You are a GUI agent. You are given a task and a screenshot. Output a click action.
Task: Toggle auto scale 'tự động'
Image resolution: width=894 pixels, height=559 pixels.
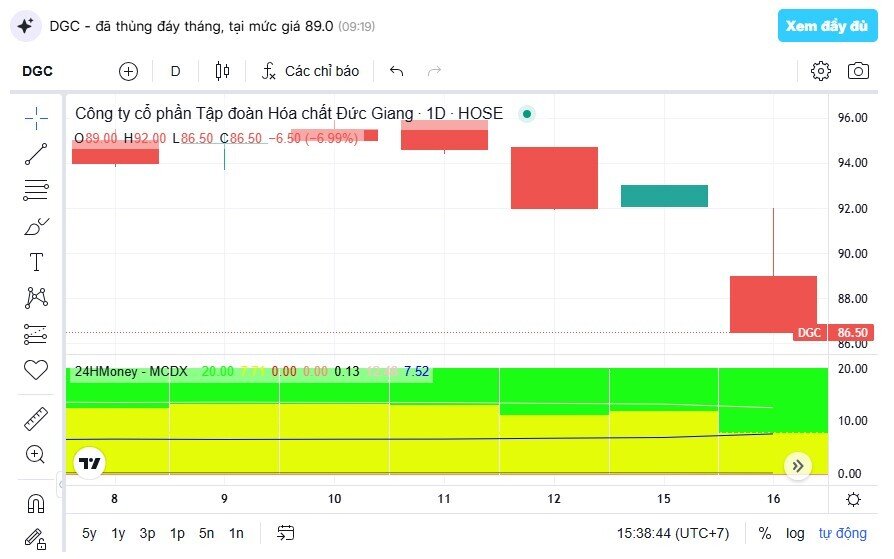pyautogui.click(x=842, y=533)
